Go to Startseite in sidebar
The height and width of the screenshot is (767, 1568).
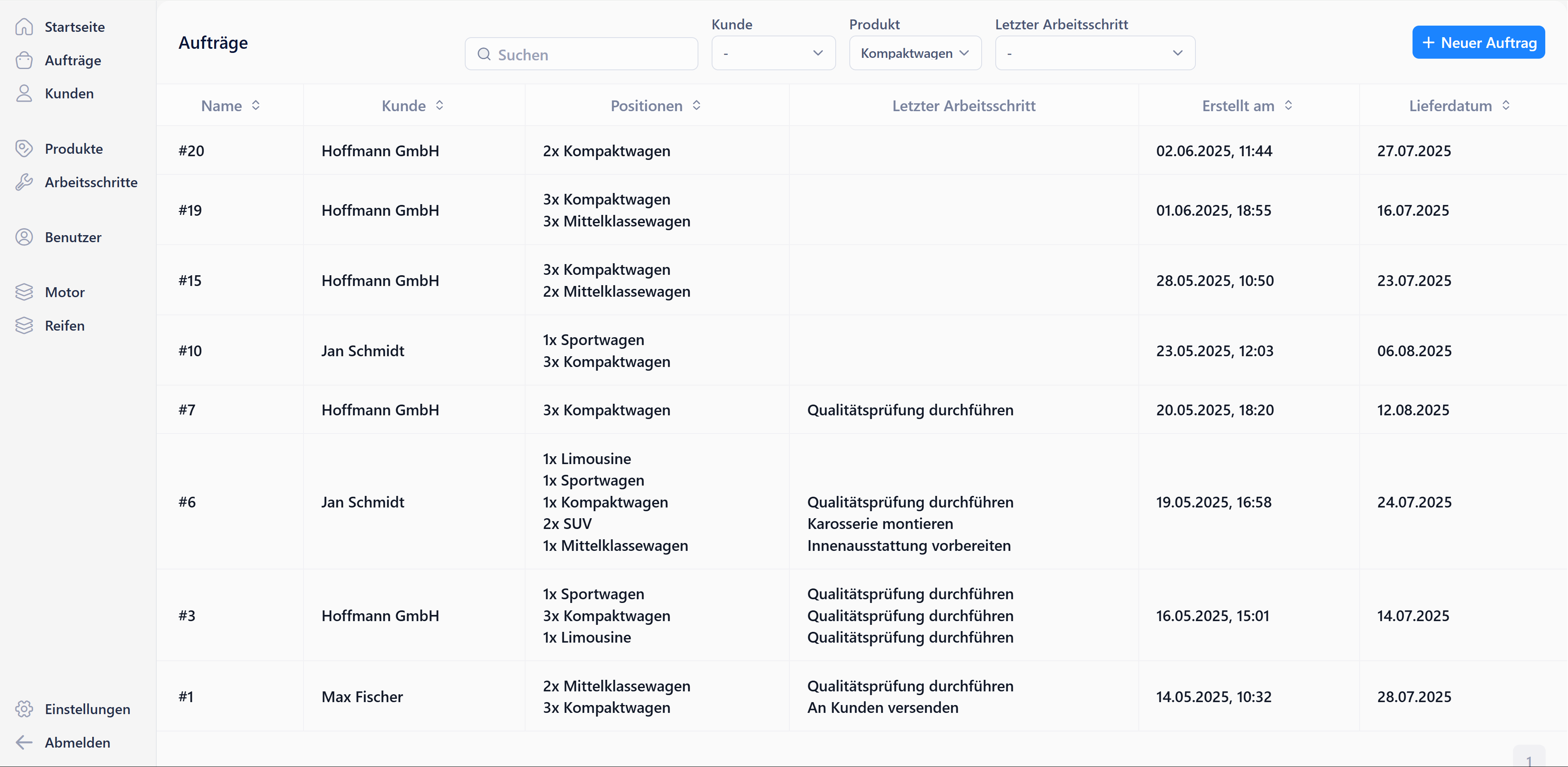tap(74, 27)
